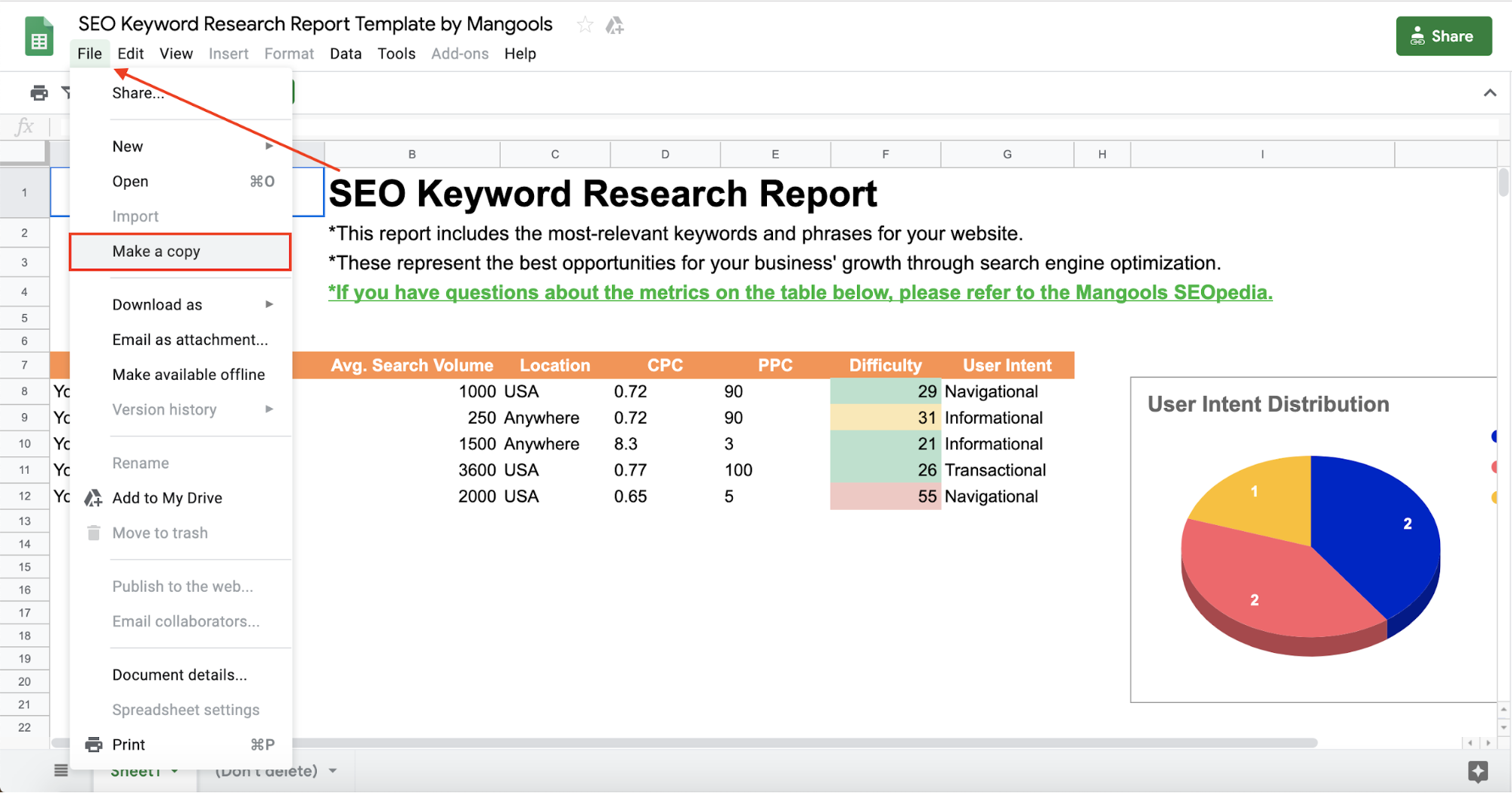The image size is (1512, 793).
Task: Expand the Version history submenu
Action: 180,409
